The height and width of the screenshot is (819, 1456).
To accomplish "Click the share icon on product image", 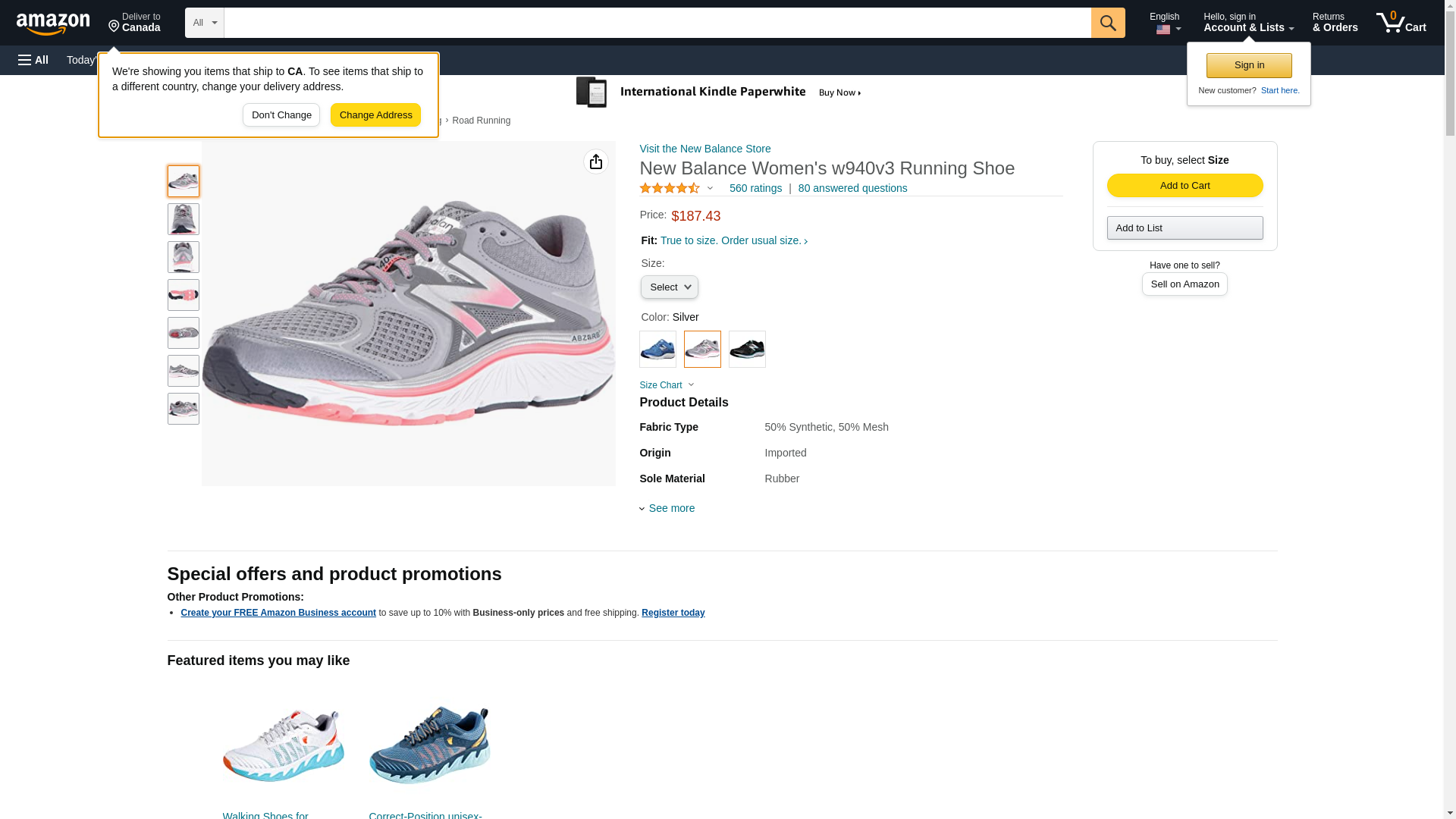I will click(x=595, y=162).
